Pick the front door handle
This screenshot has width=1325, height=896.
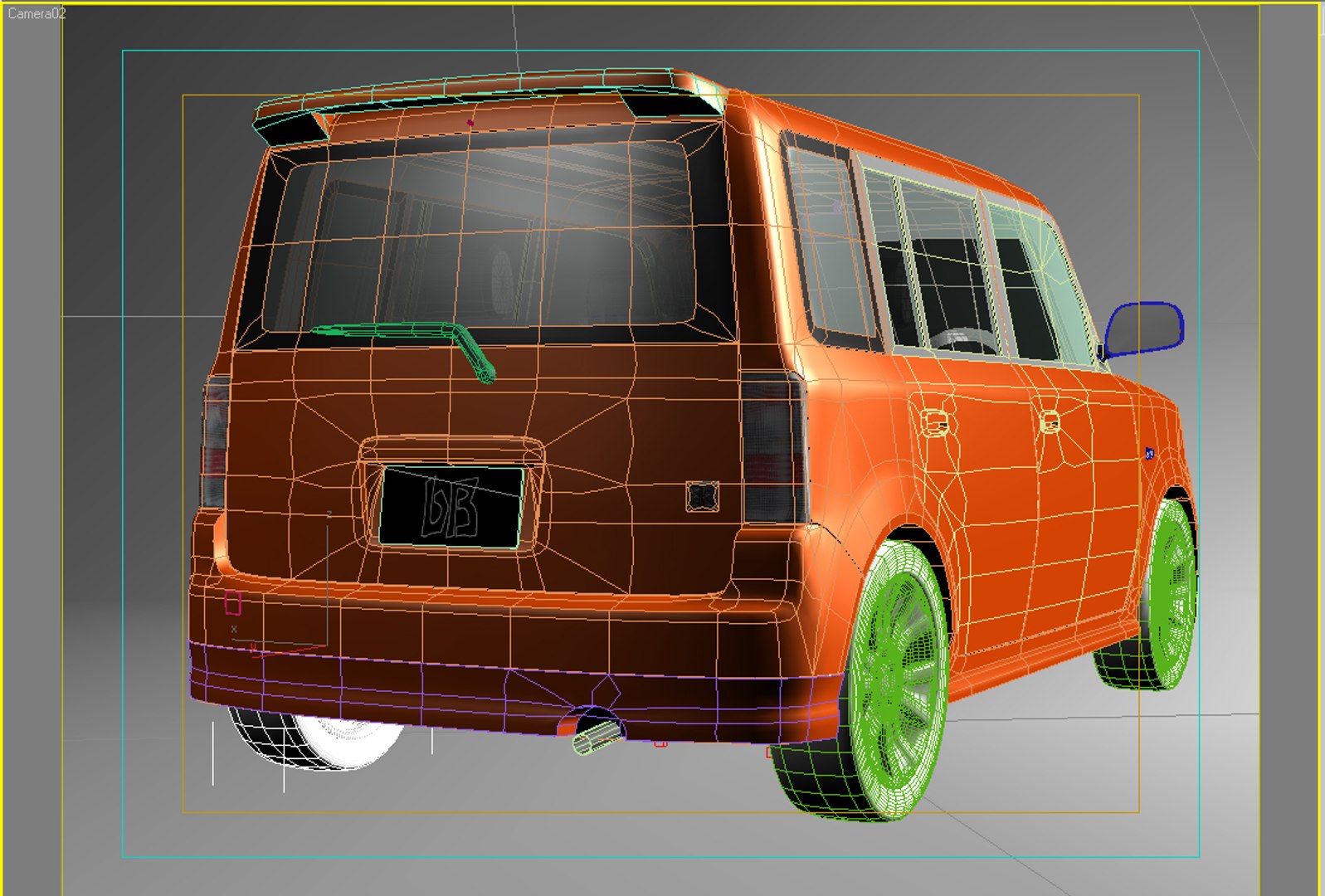click(x=1050, y=421)
